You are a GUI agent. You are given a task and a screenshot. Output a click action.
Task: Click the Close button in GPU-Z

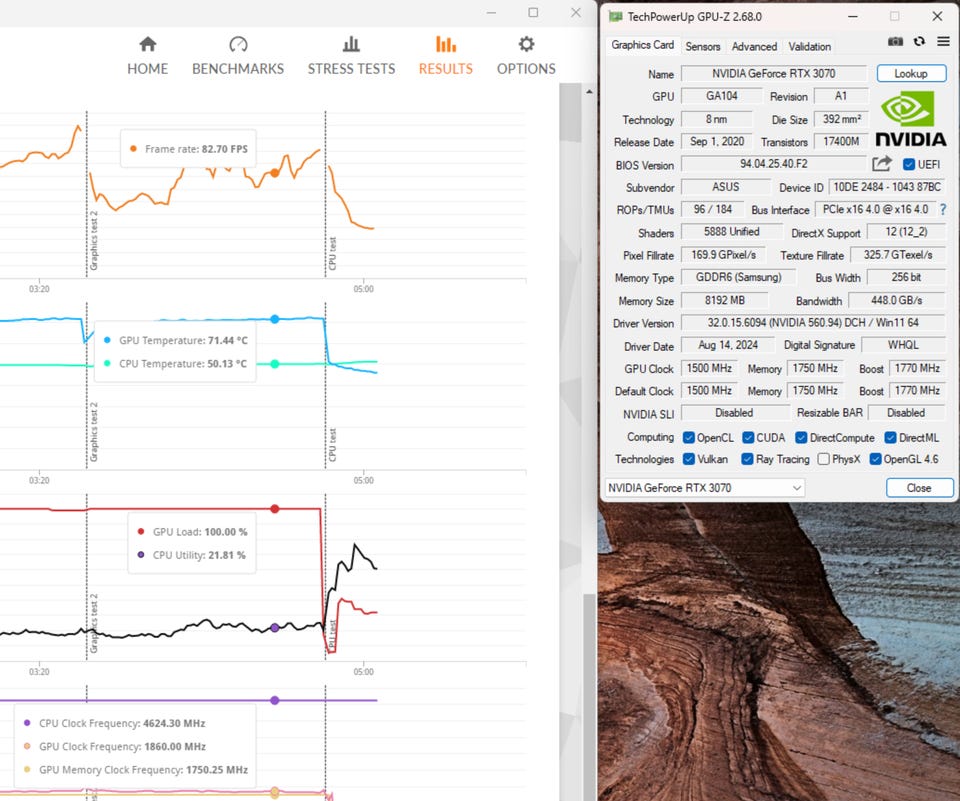click(x=918, y=488)
